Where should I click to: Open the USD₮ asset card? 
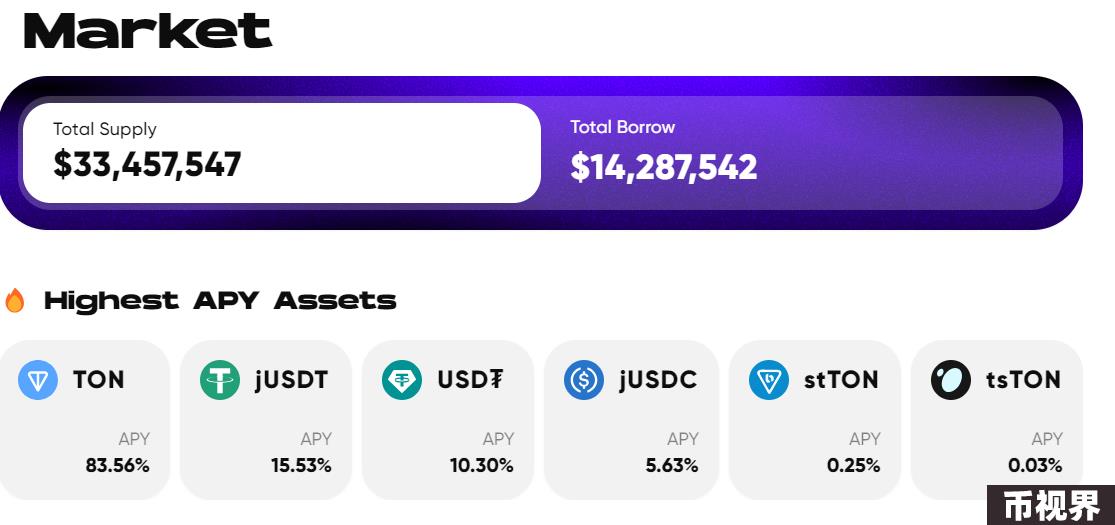[448, 420]
